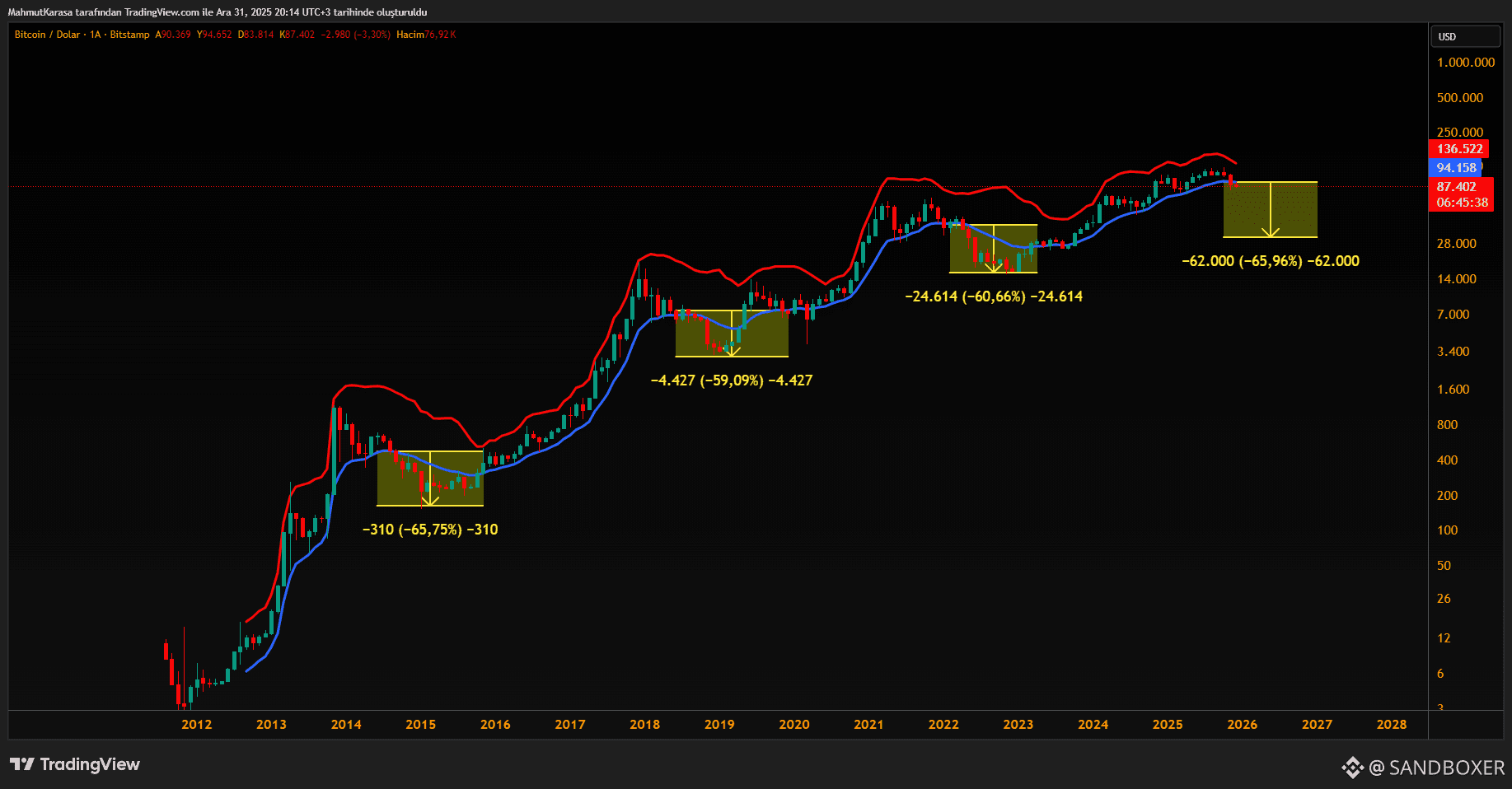Click the K87.402 close value in the legend
Screen dimensions: 1512x789
pyautogui.click(x=297, y=35)
